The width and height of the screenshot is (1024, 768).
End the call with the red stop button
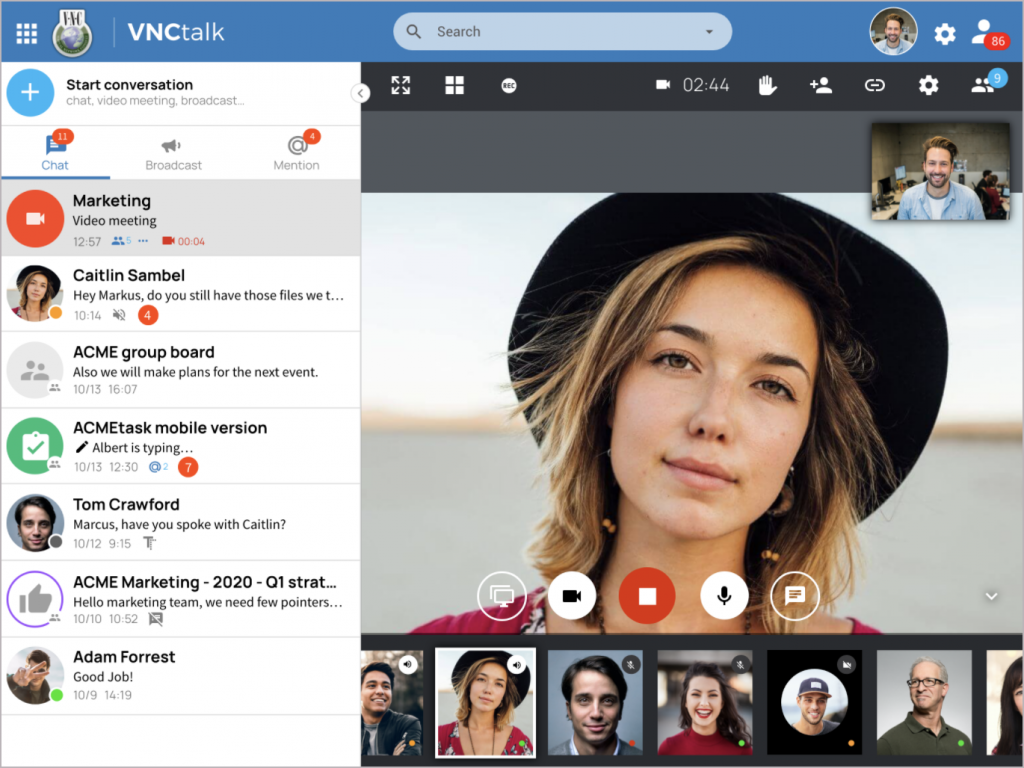click(647, 596)
